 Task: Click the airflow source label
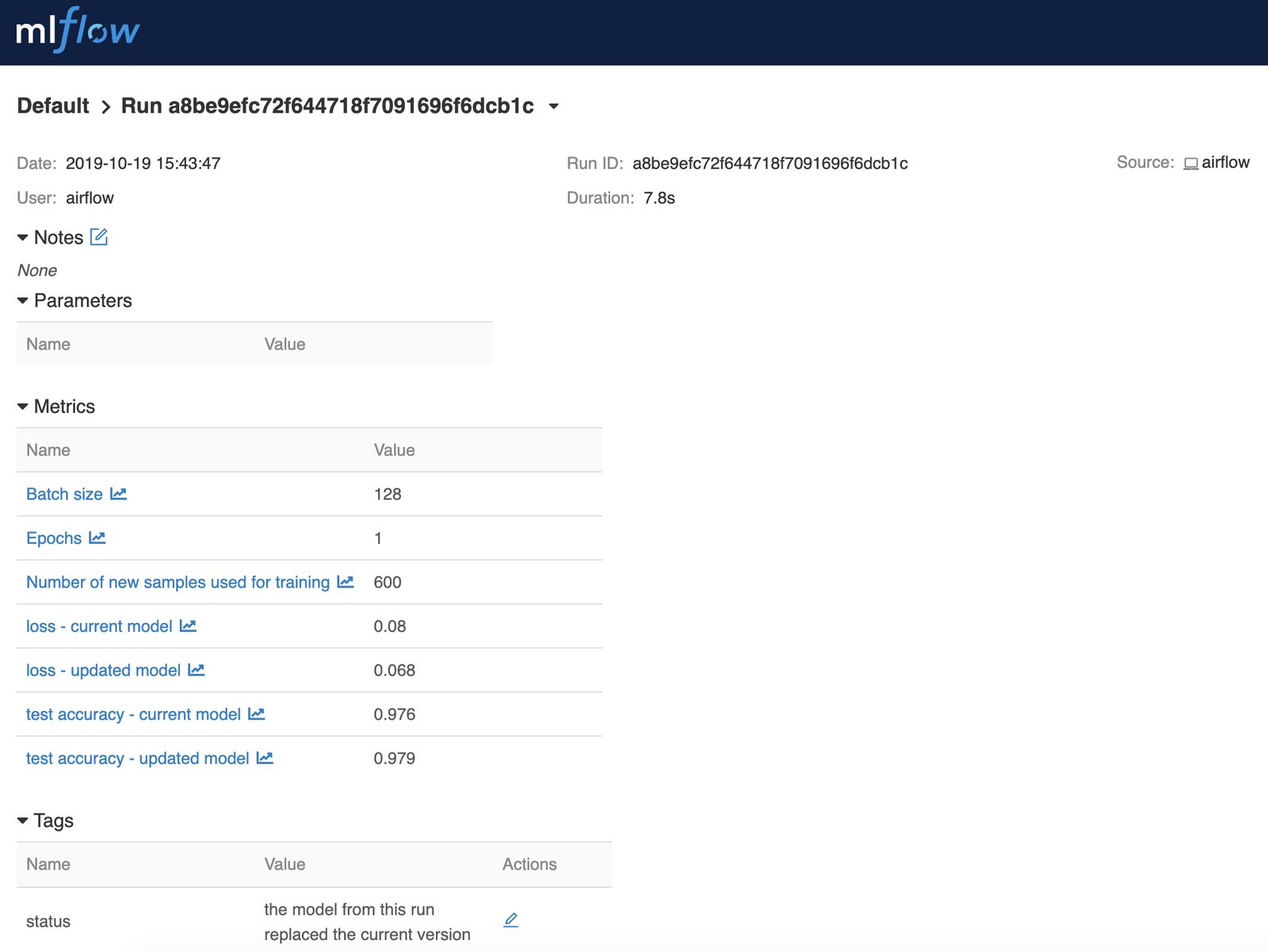point(1224,162)
